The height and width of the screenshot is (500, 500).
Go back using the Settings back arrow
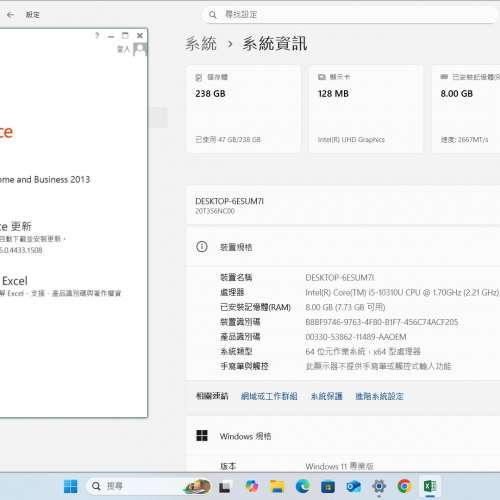pos(10,15)
